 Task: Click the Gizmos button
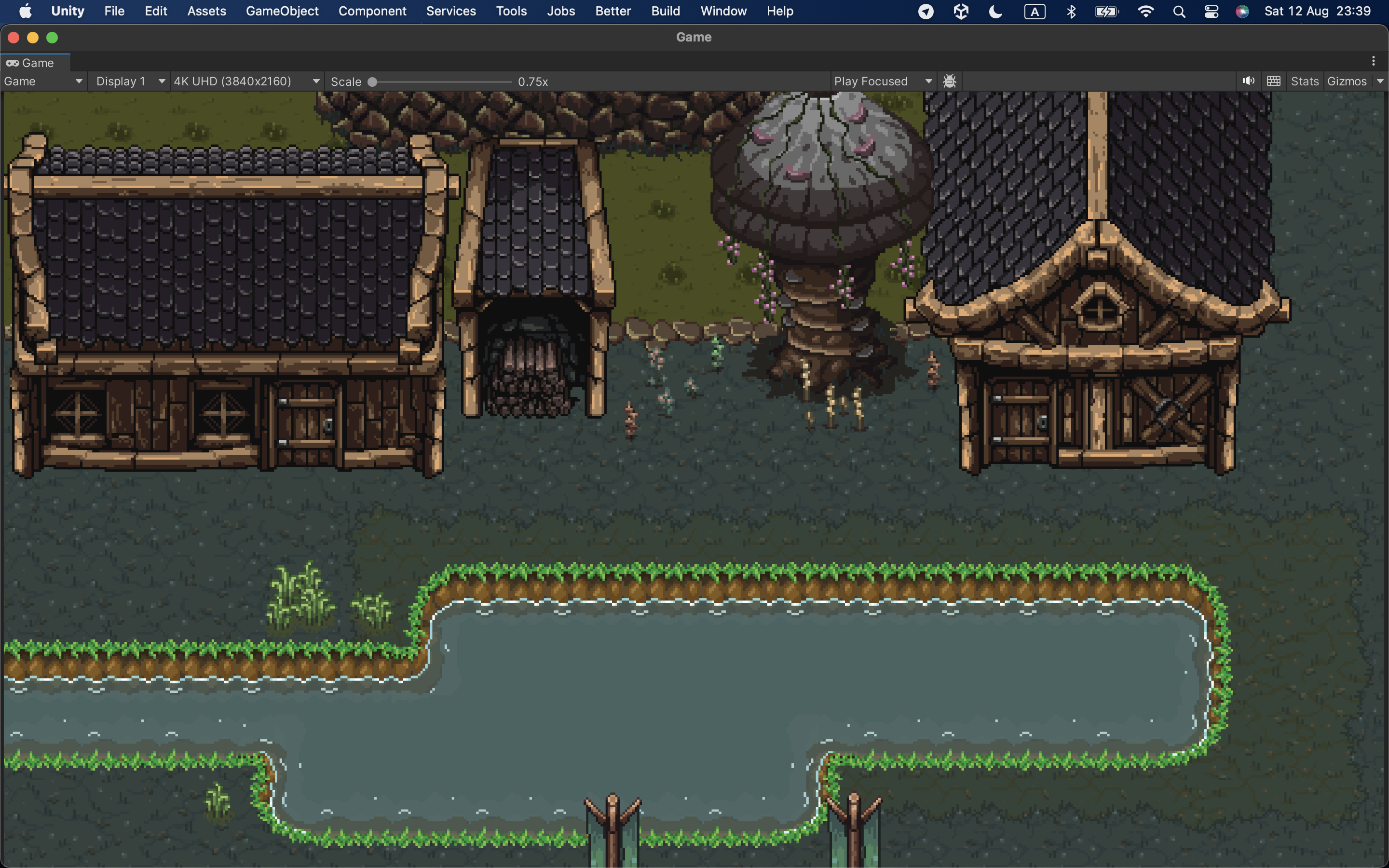1347,81
